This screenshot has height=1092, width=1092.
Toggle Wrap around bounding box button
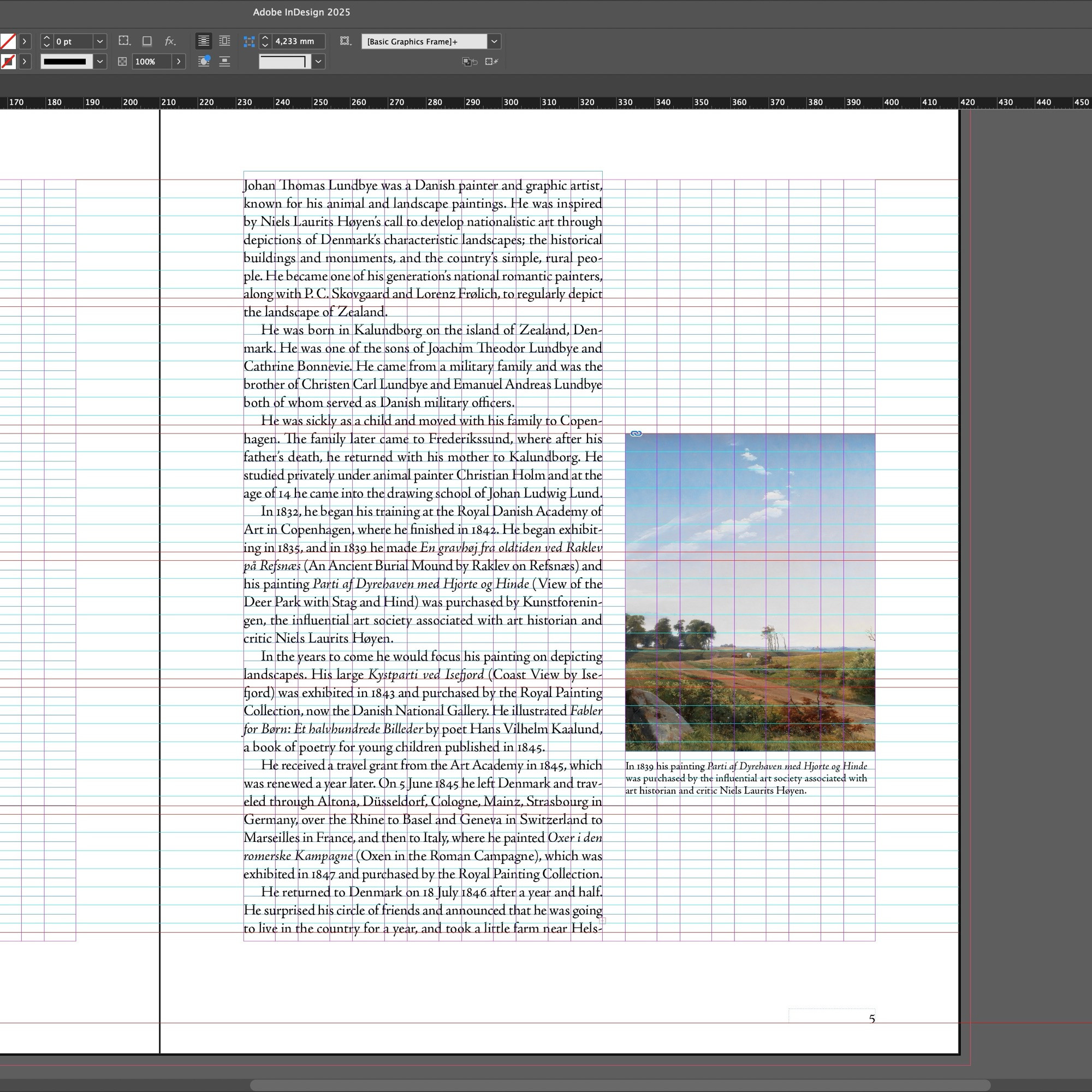224,41
